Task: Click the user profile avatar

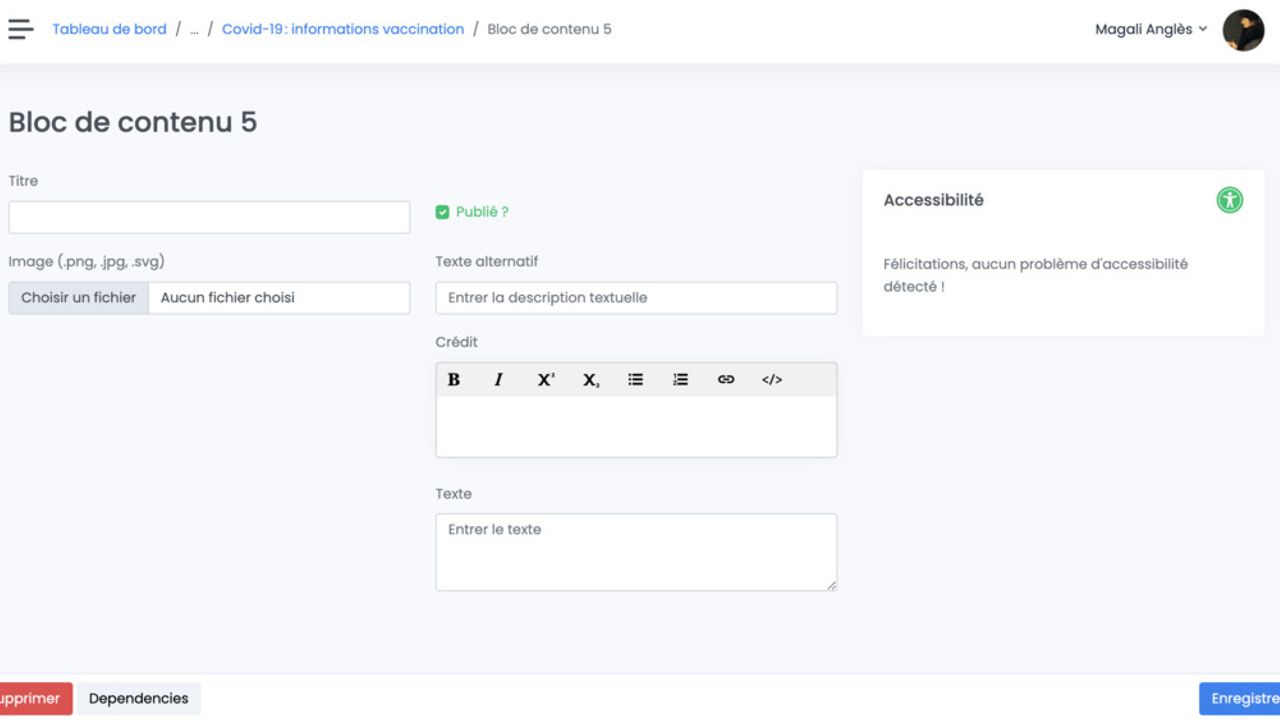Action: click(x=1243, y=30)
